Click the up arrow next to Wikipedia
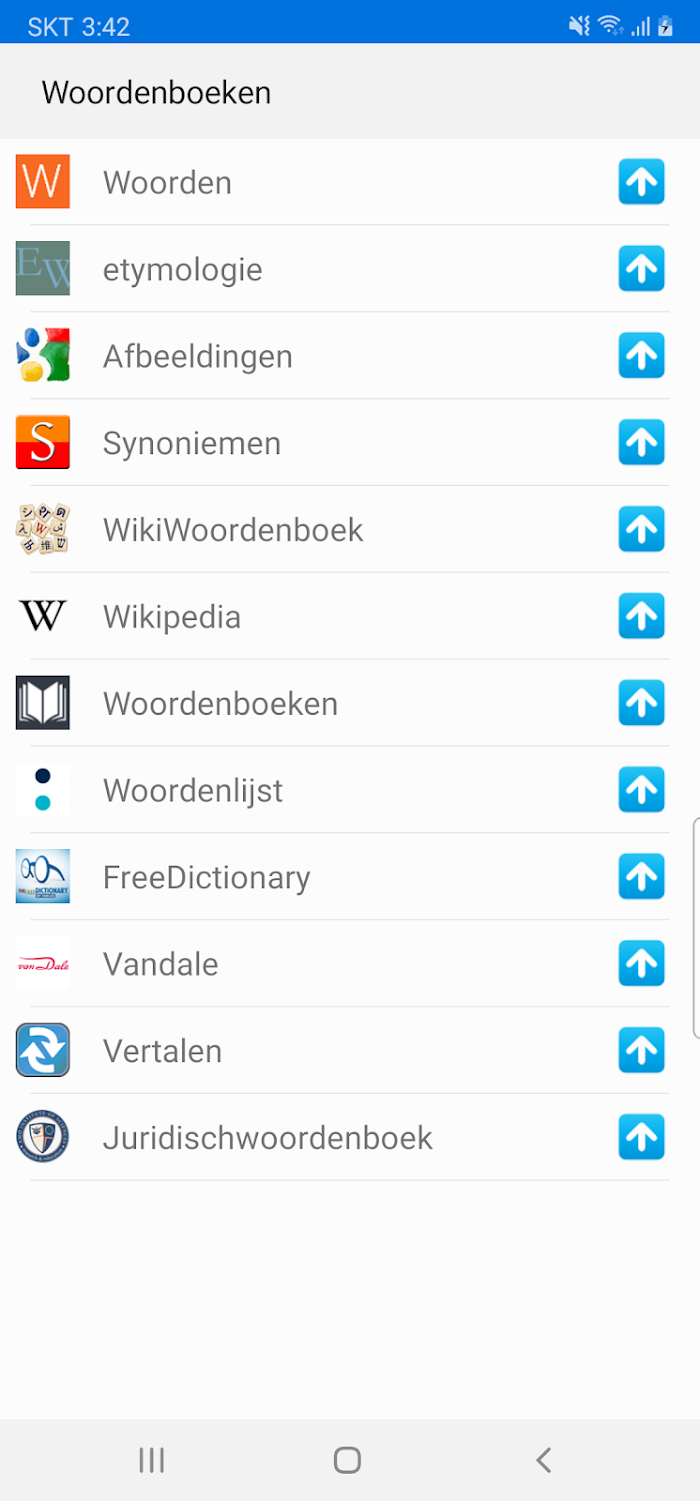 click(x=641, y=616)
